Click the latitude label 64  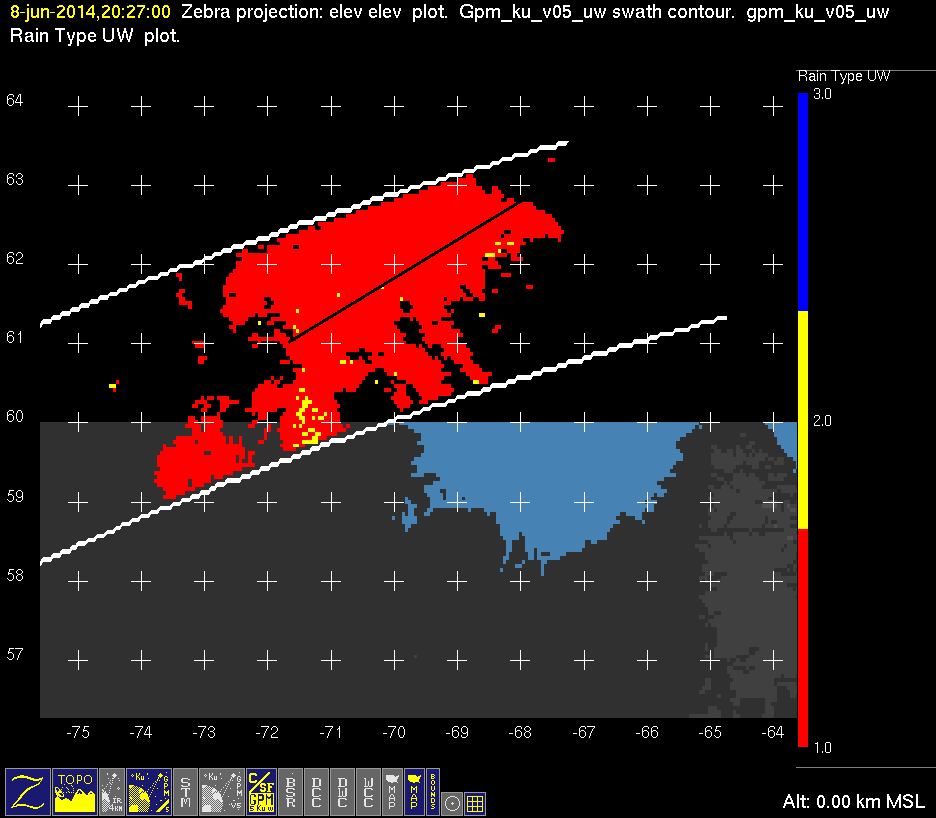pyautogui.click(x=14, y=100)
